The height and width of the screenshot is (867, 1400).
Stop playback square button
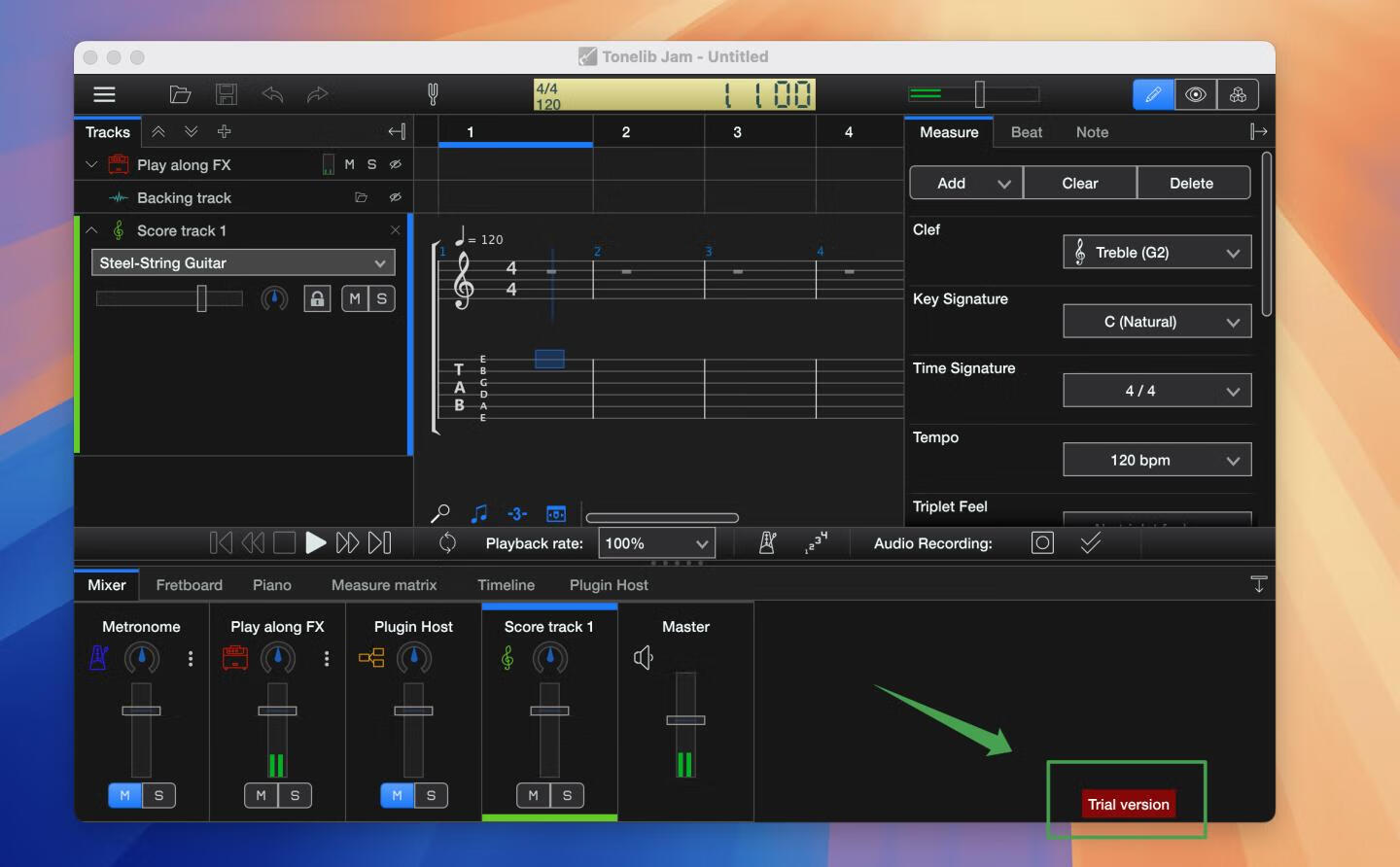(284, 542)
